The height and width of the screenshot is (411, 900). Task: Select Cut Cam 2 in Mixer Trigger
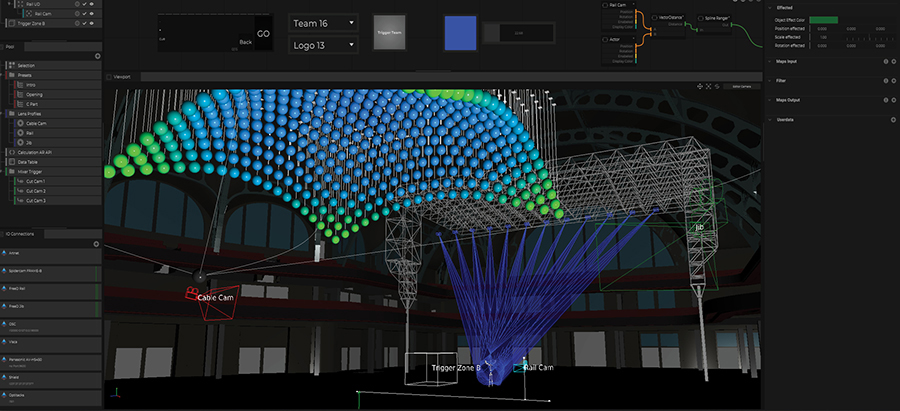point(36,190)
